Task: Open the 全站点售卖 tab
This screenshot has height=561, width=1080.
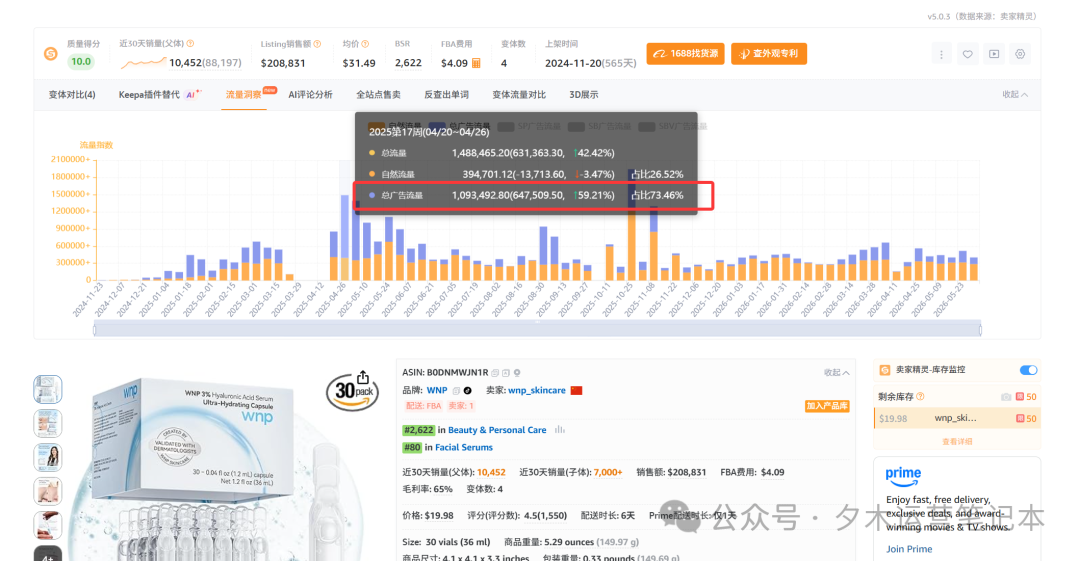Action: 378,94
